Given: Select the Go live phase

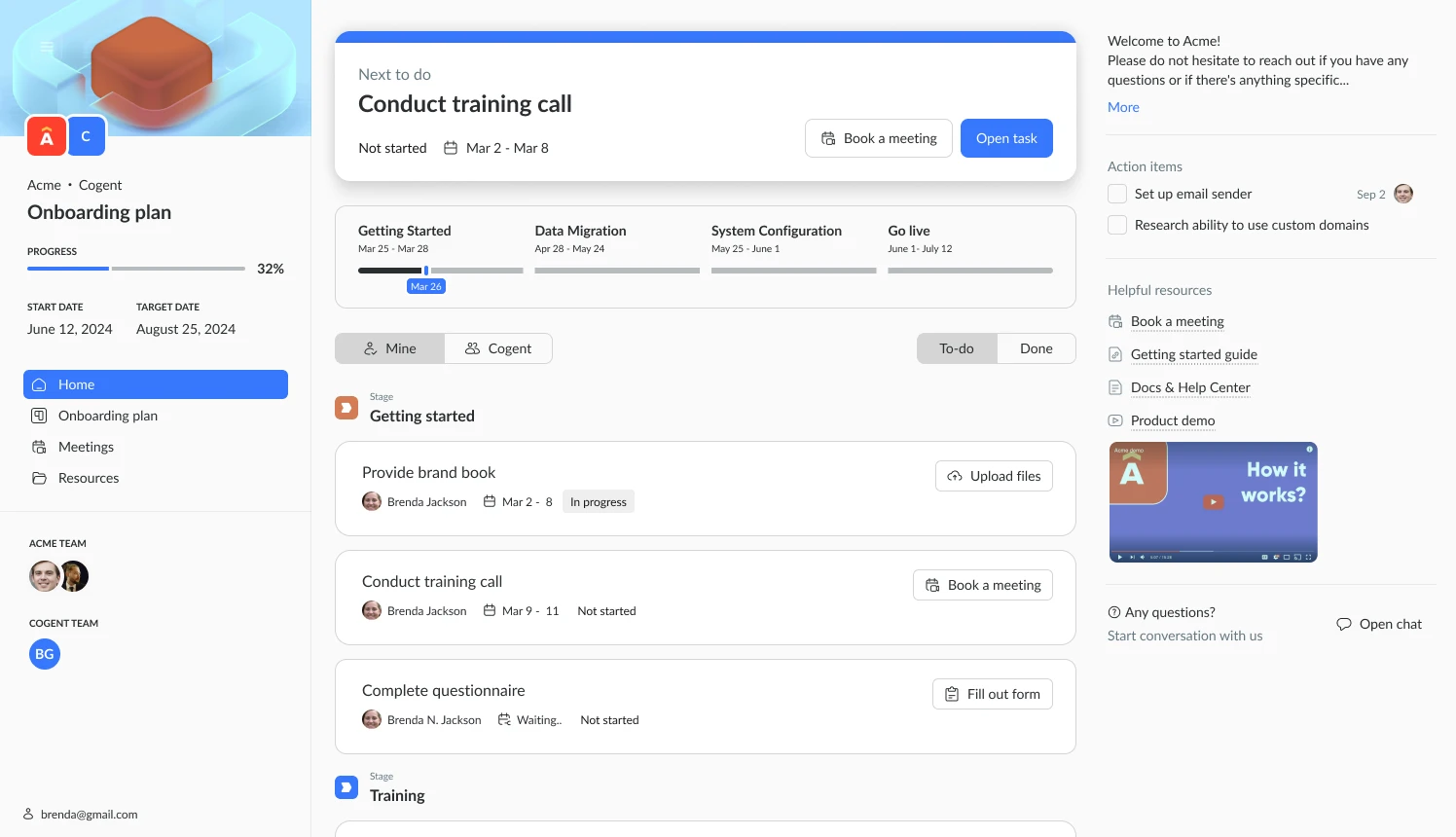Looking at the screenshot, I should 909,231.
